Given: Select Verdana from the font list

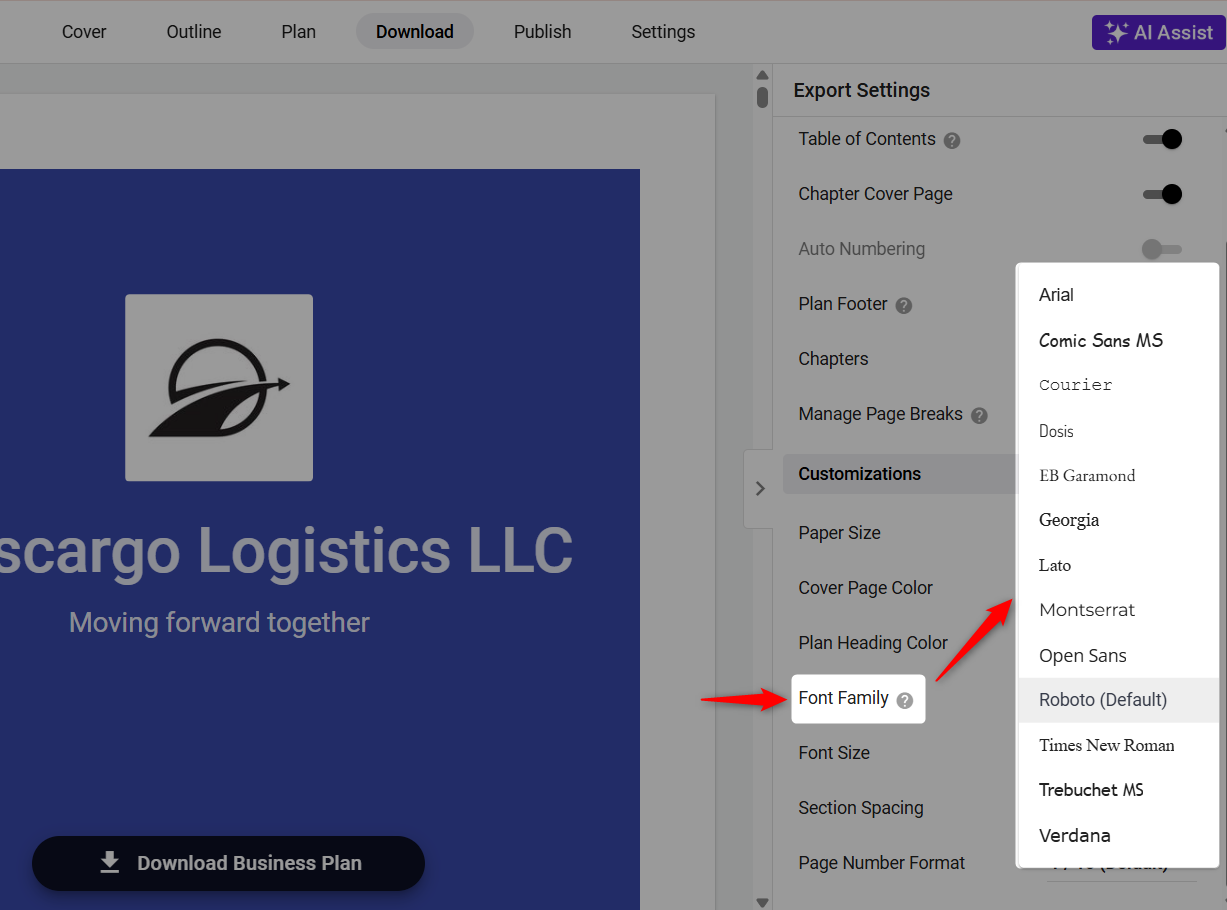Looking at the screenshot, I should tap(1117, 835).
